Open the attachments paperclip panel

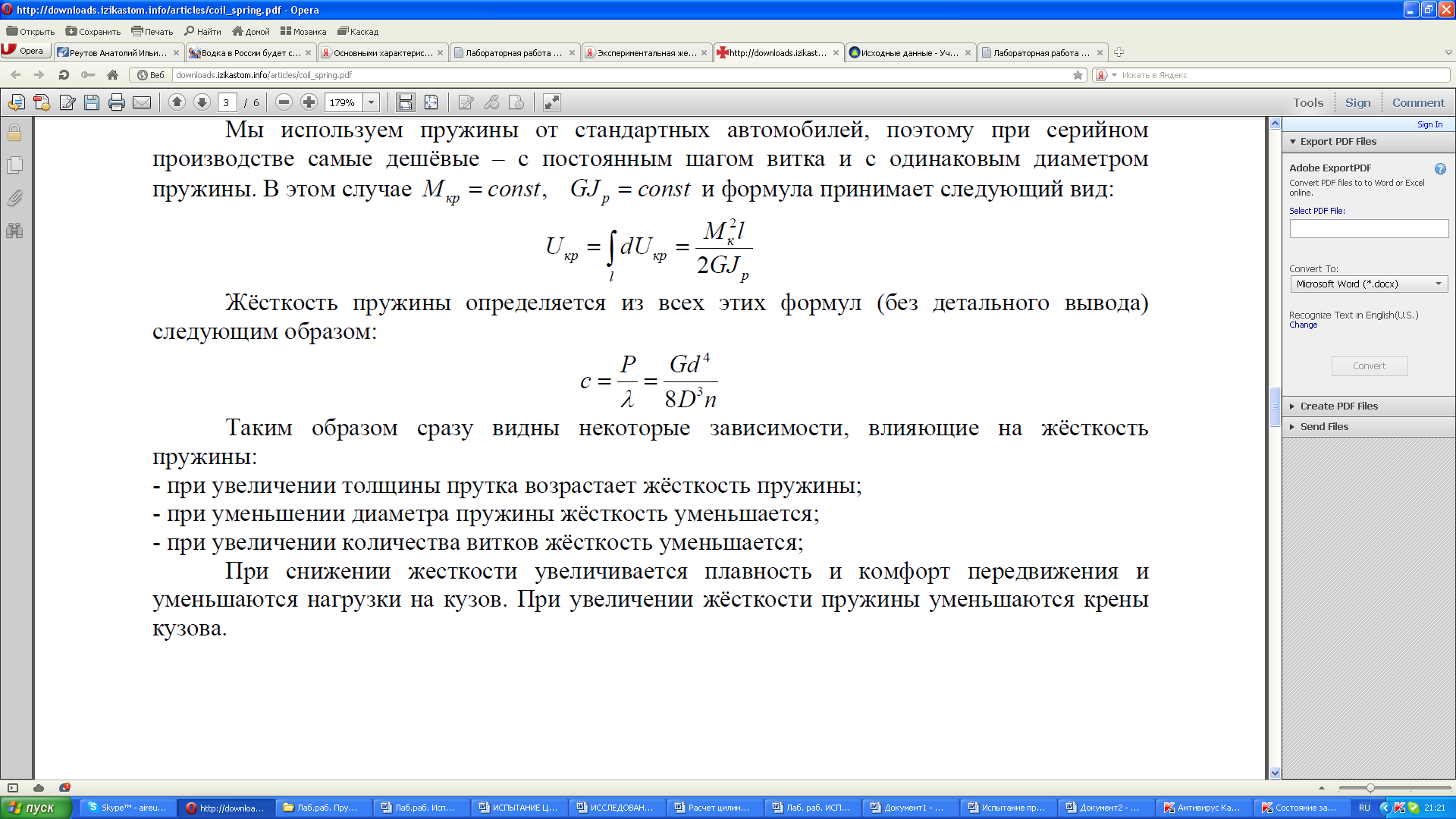[14, 198]
